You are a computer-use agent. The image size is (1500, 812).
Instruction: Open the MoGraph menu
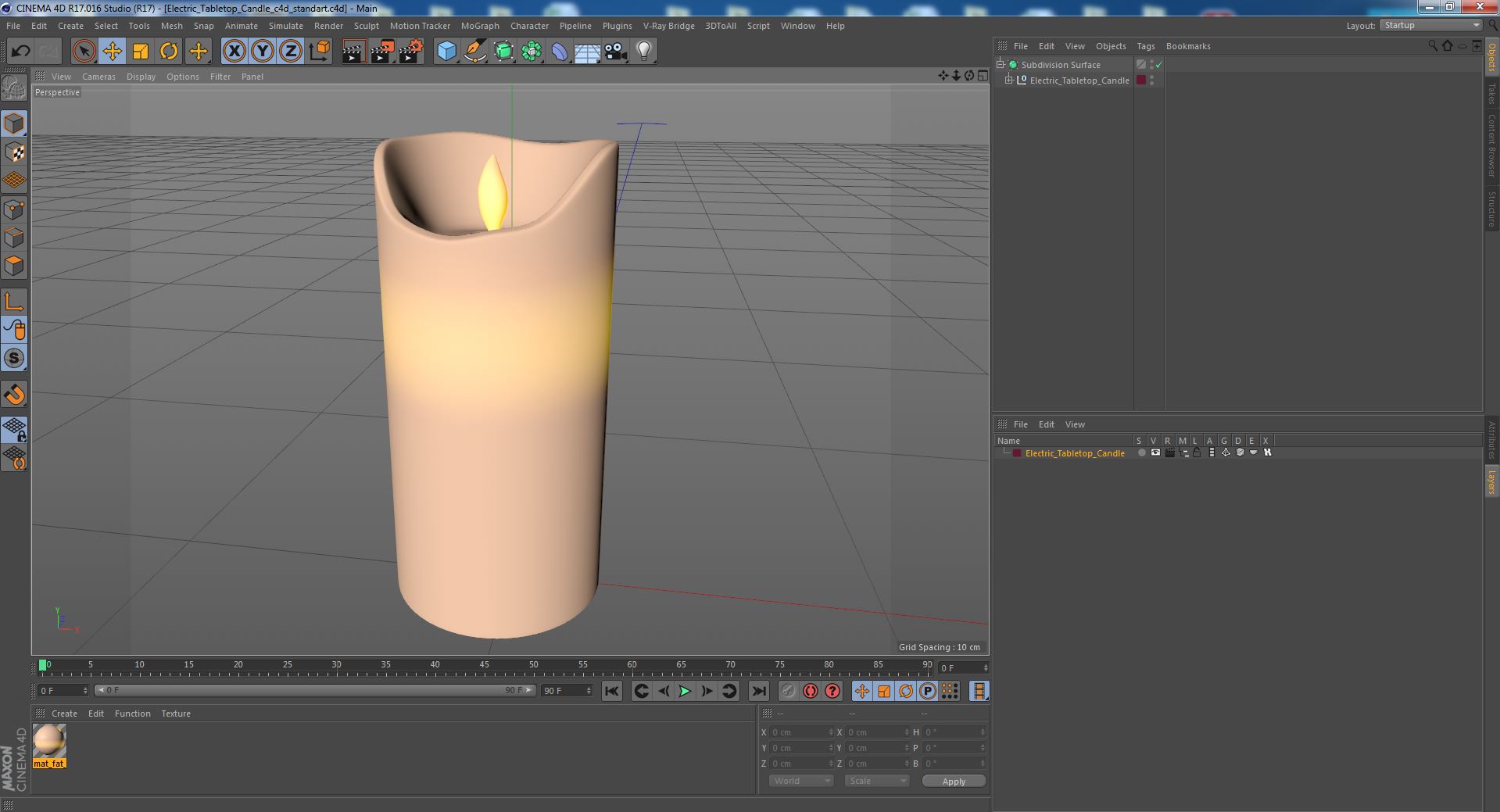click(480, 26)
